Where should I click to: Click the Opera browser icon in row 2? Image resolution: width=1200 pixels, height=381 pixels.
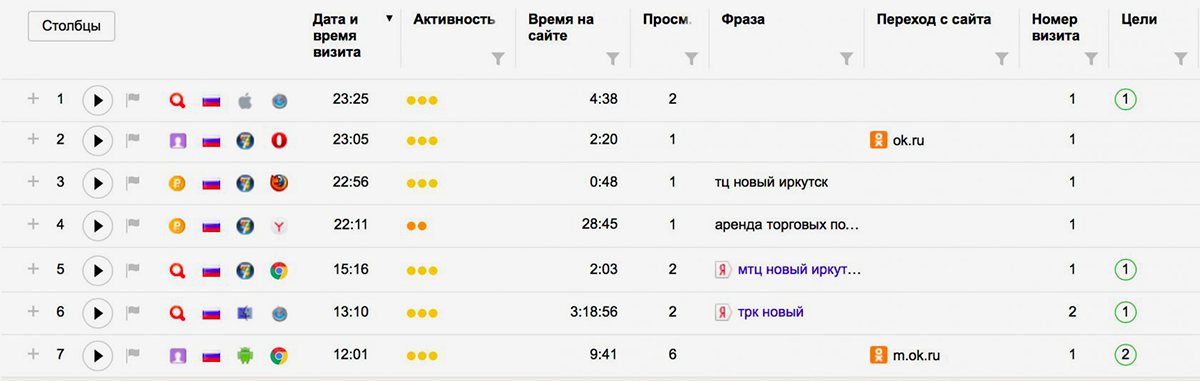click(279, 141)
